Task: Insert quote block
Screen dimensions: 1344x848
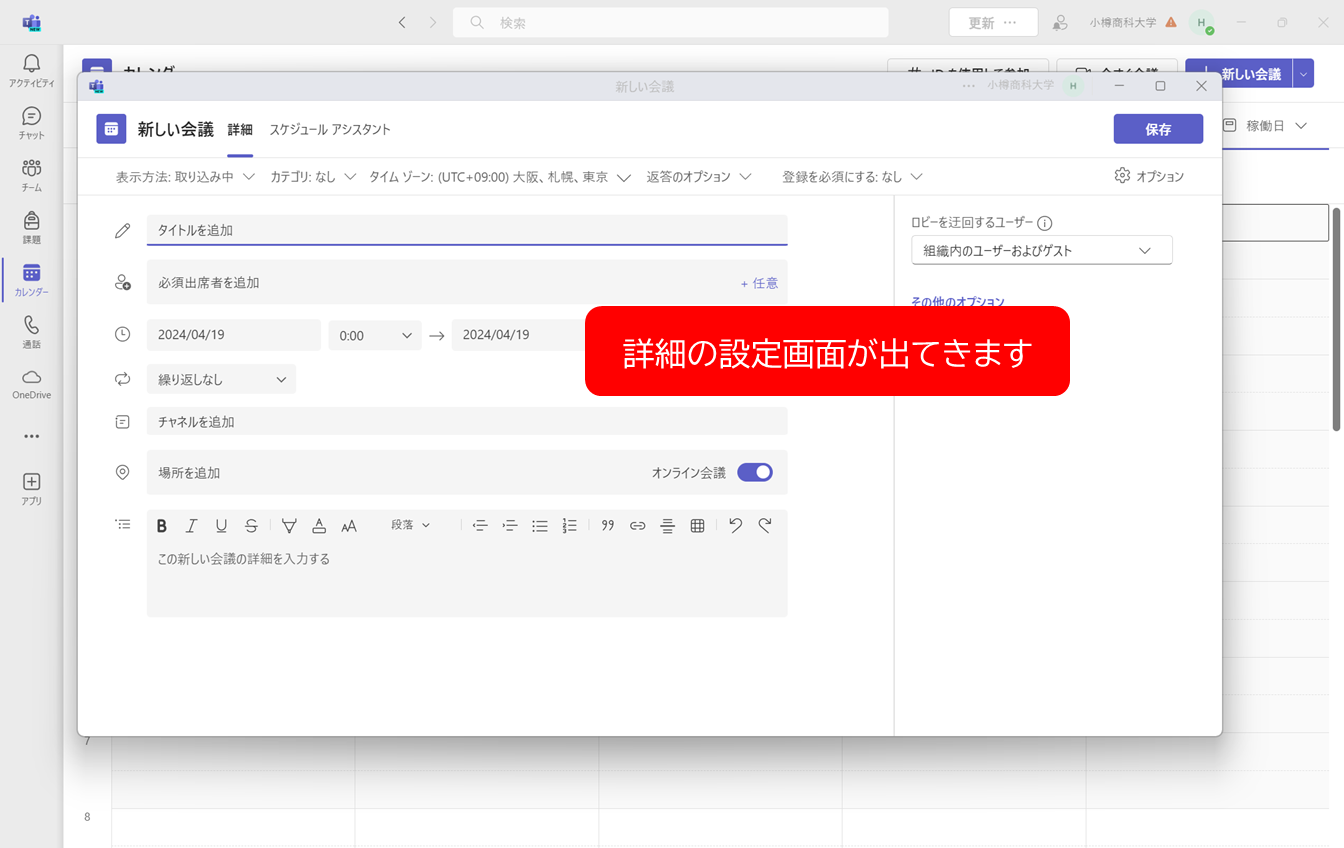Action: (x=607, y=526)
